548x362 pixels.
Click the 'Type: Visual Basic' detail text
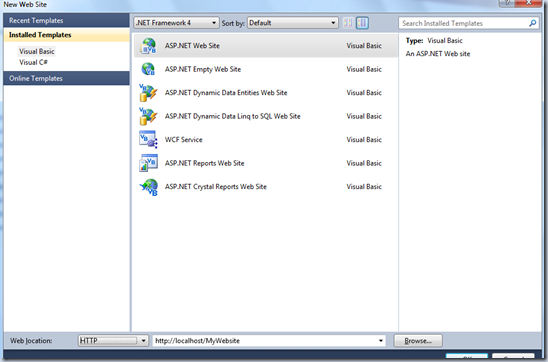[434, 41]
